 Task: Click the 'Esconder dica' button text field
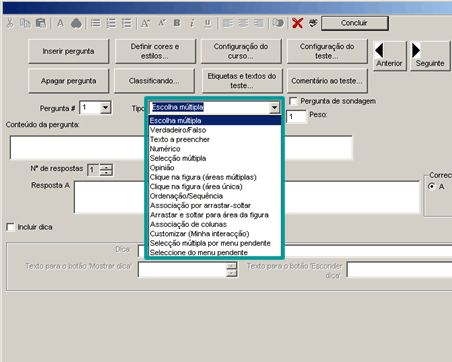coord(399,270)
